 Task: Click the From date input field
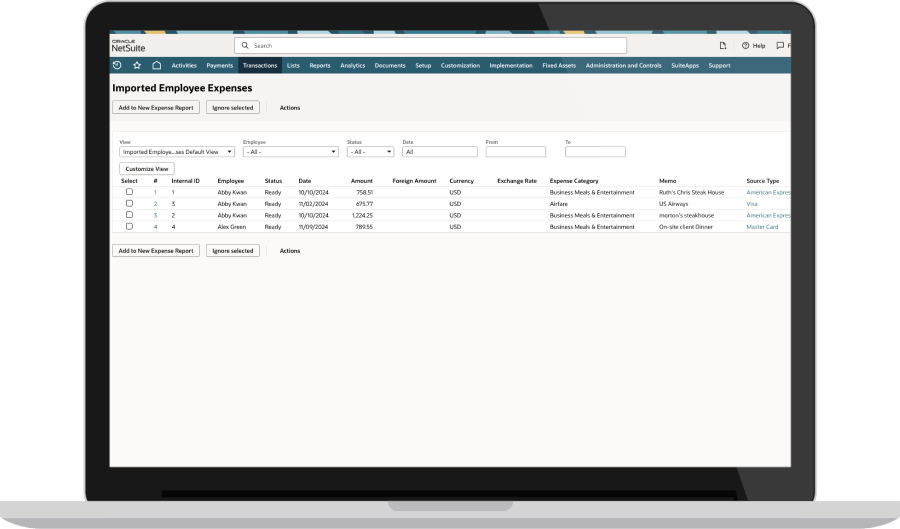coord(516,152)
